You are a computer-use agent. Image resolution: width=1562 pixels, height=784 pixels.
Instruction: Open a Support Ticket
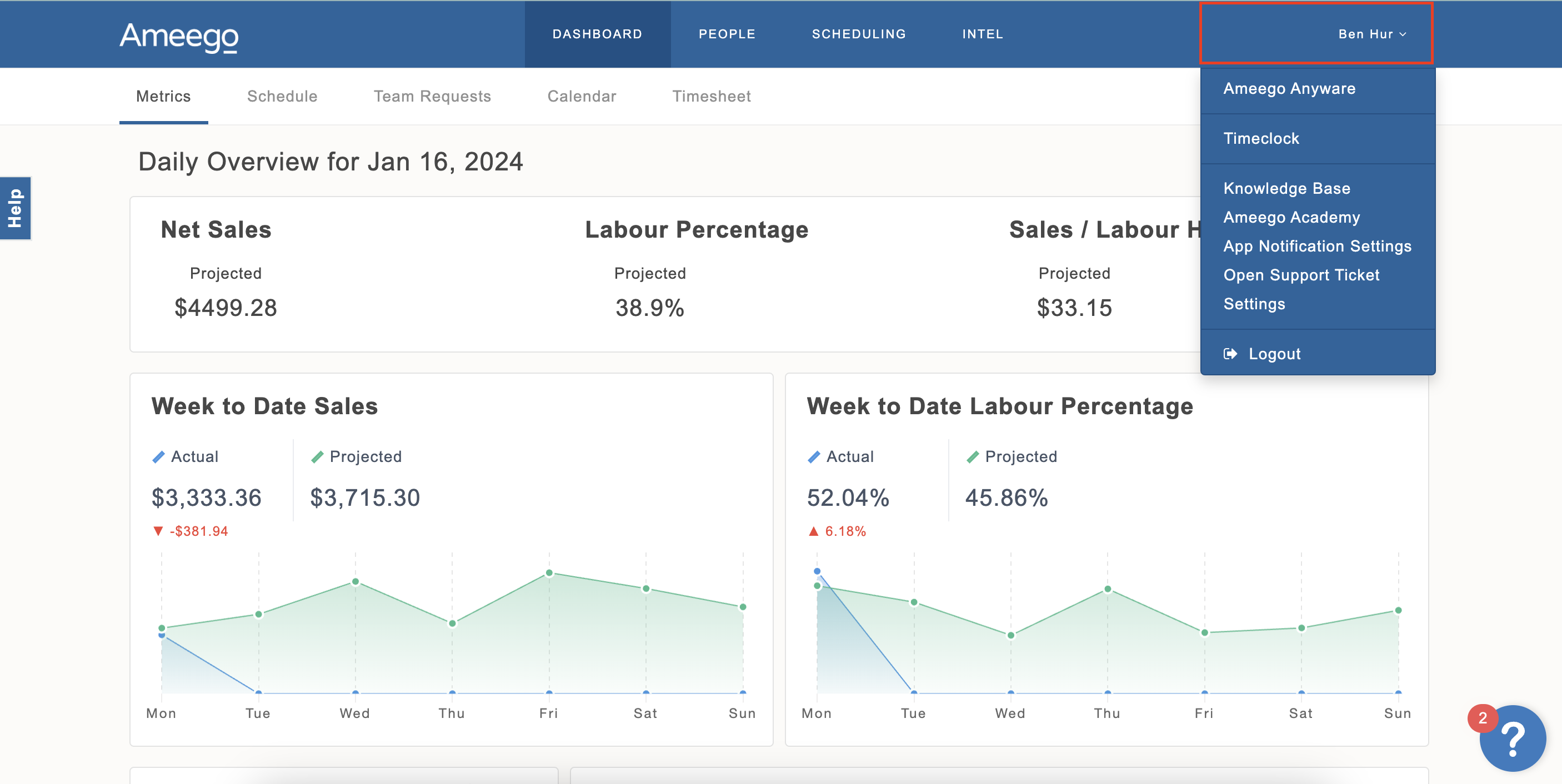1301,275
